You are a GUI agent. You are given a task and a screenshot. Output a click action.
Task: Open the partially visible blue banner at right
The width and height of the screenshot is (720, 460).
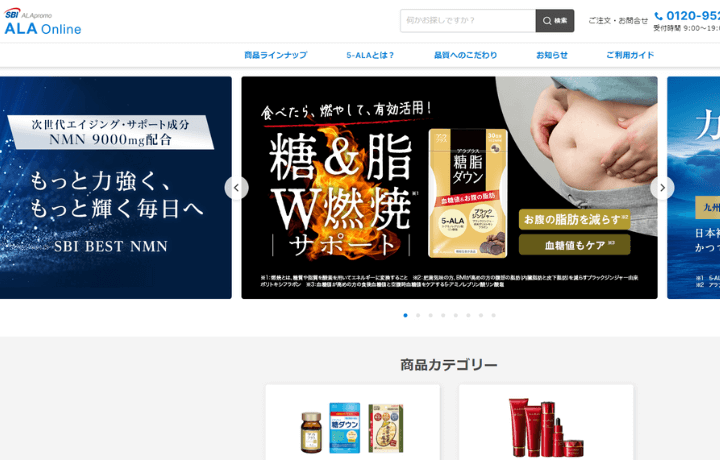[693, 188]
